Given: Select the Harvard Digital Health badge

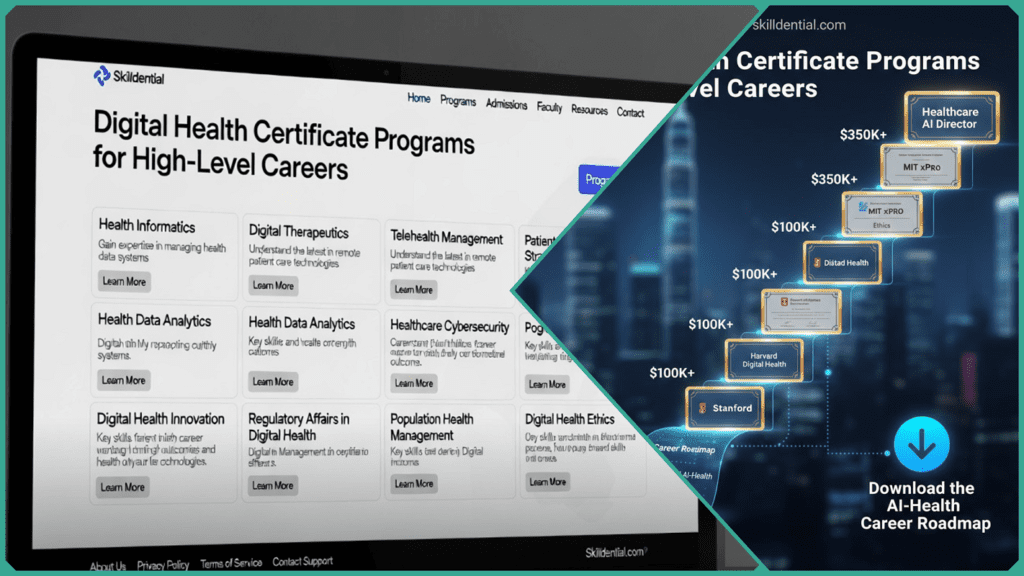Looking at the screenshot, I should (x=764, y=360).
